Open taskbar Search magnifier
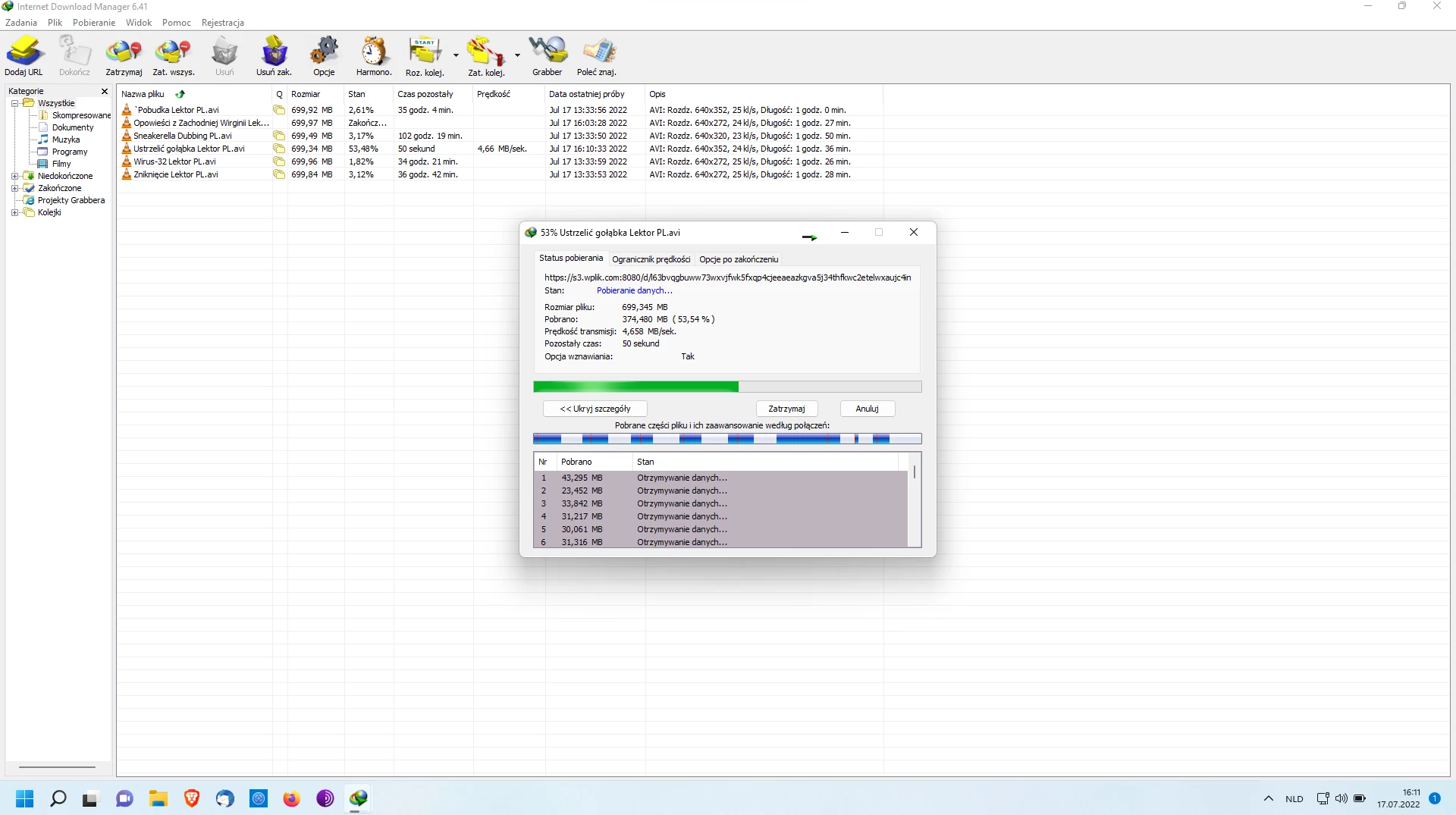 coord(58,798)
